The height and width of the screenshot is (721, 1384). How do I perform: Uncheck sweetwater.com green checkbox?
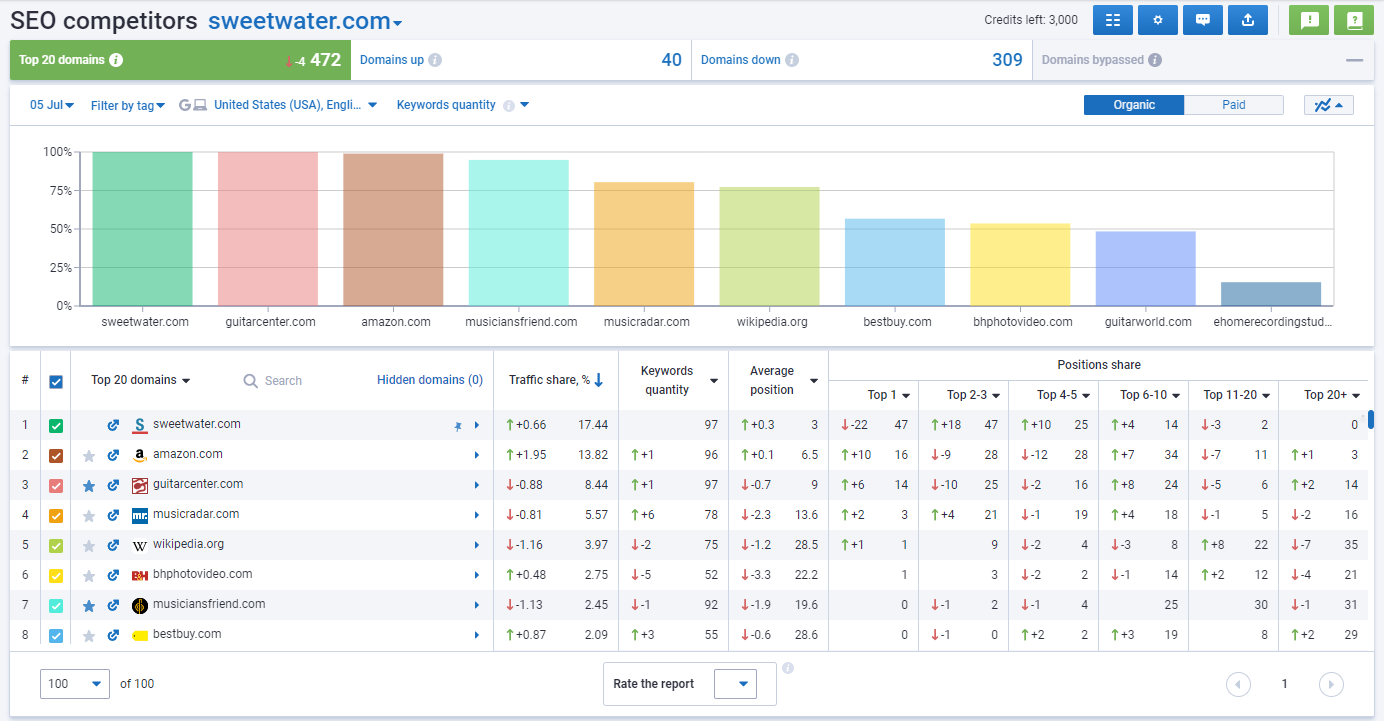click(56, 426)
